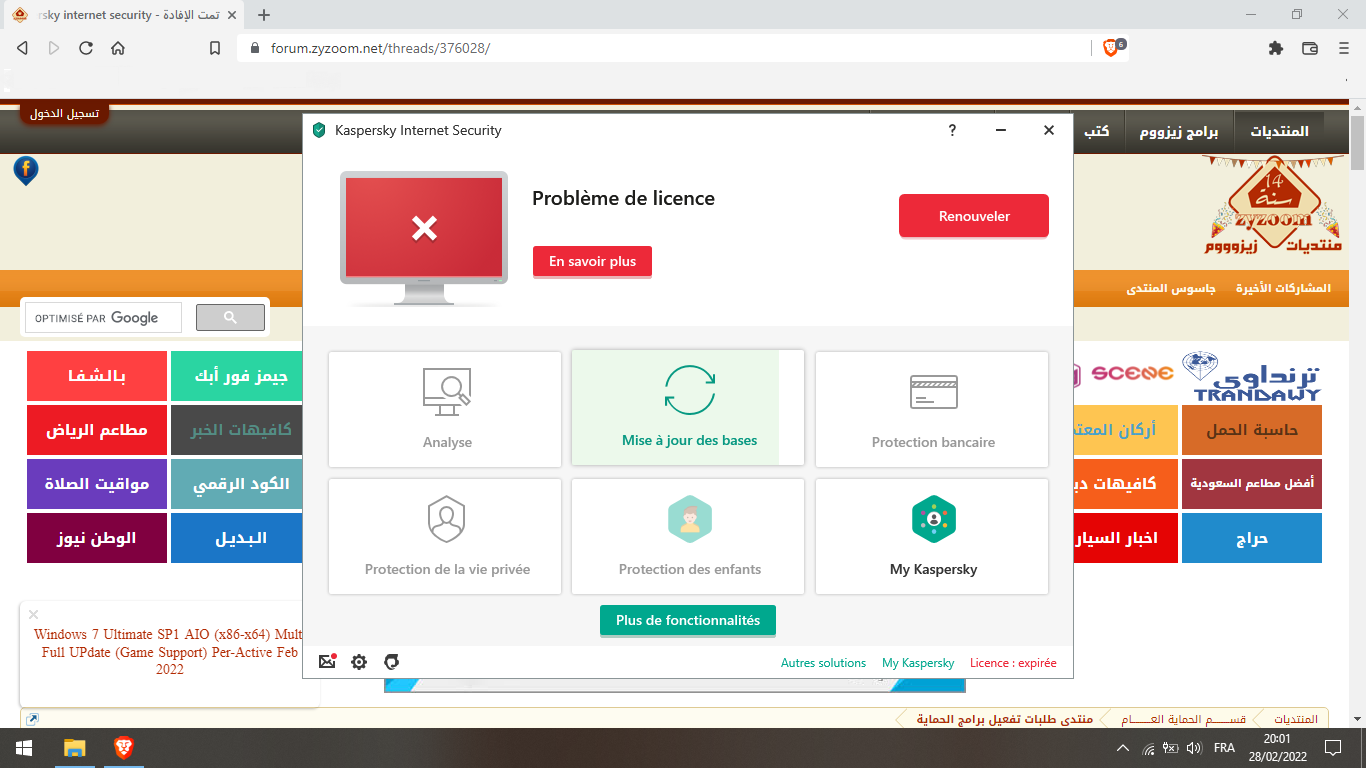The image size is (1366, 768).
Task: Open the Protection bancaire tile
Action: pyautogui.click(x=932, y=409)
